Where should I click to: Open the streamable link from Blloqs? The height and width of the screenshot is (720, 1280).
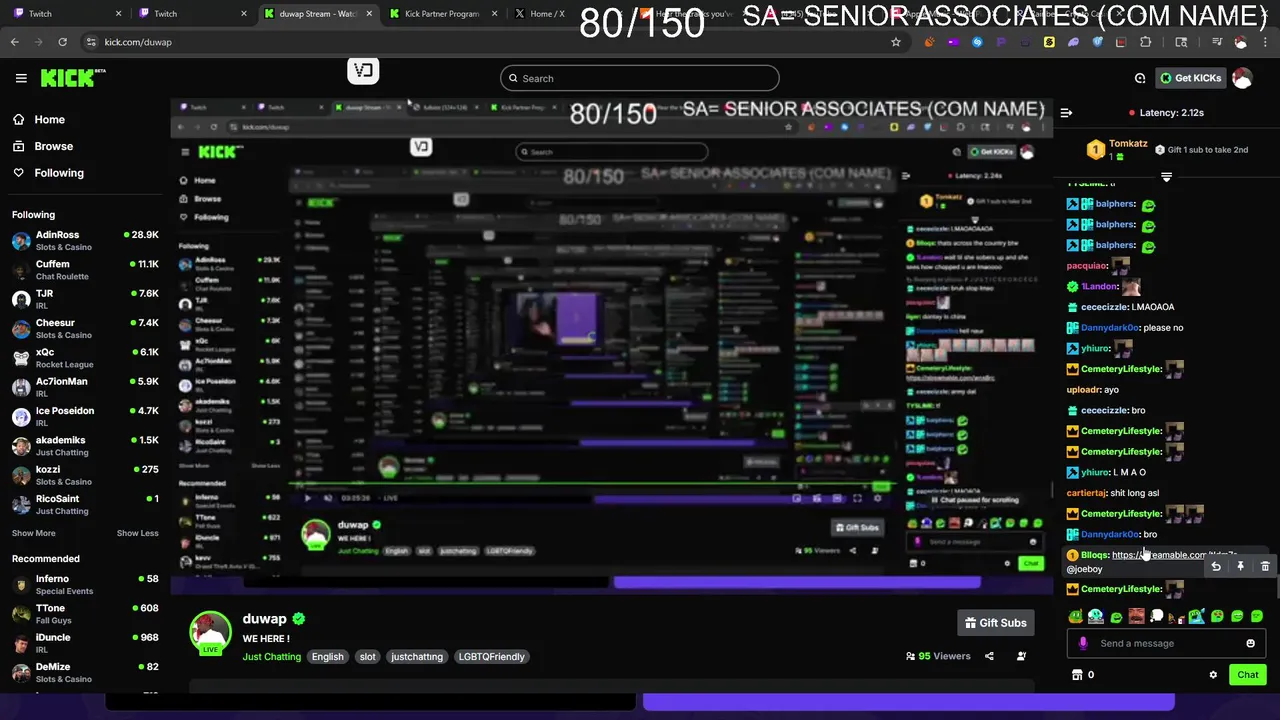(x=1174, y=555)
